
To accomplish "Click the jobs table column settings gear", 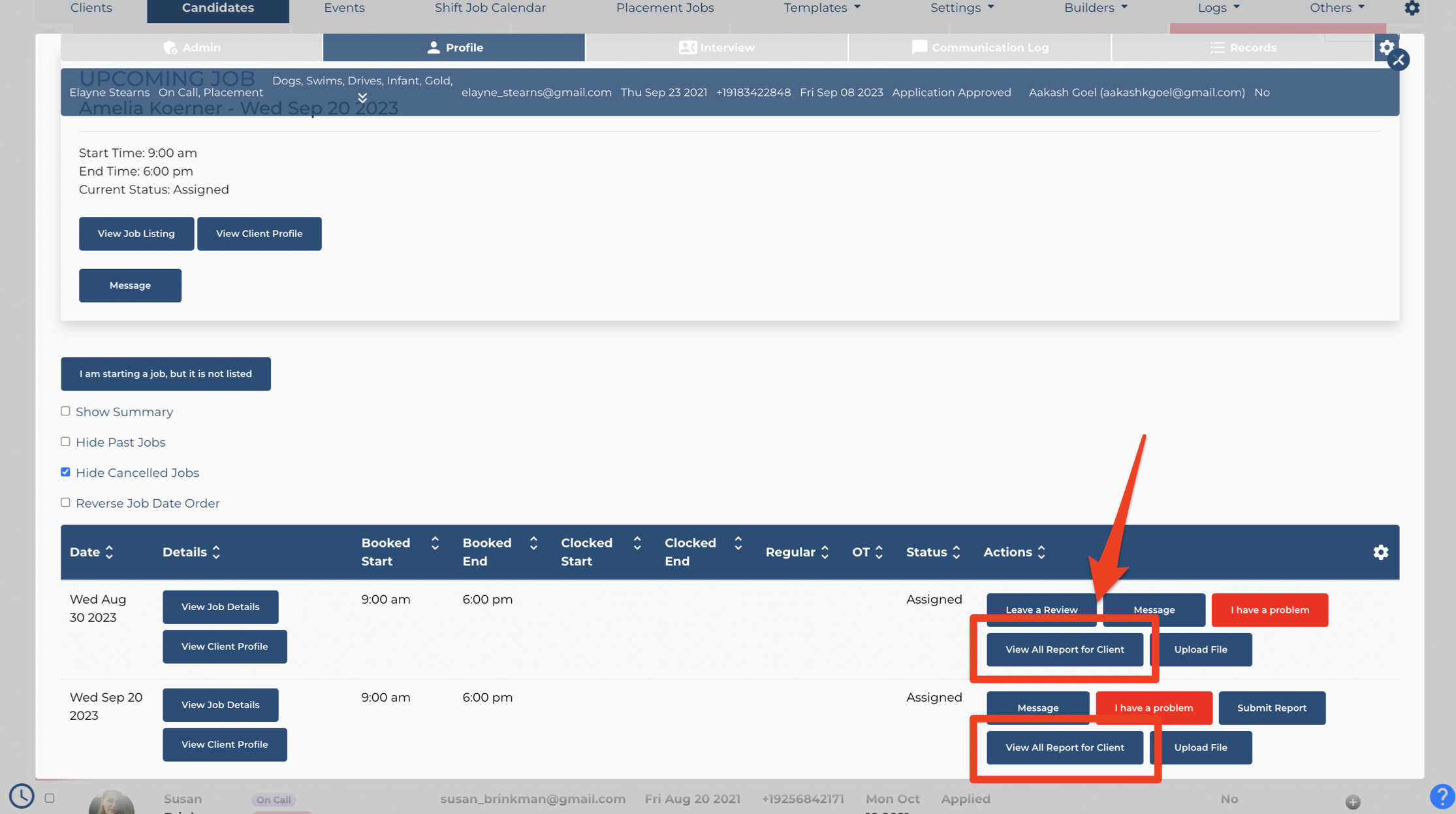I will 1380,552.
